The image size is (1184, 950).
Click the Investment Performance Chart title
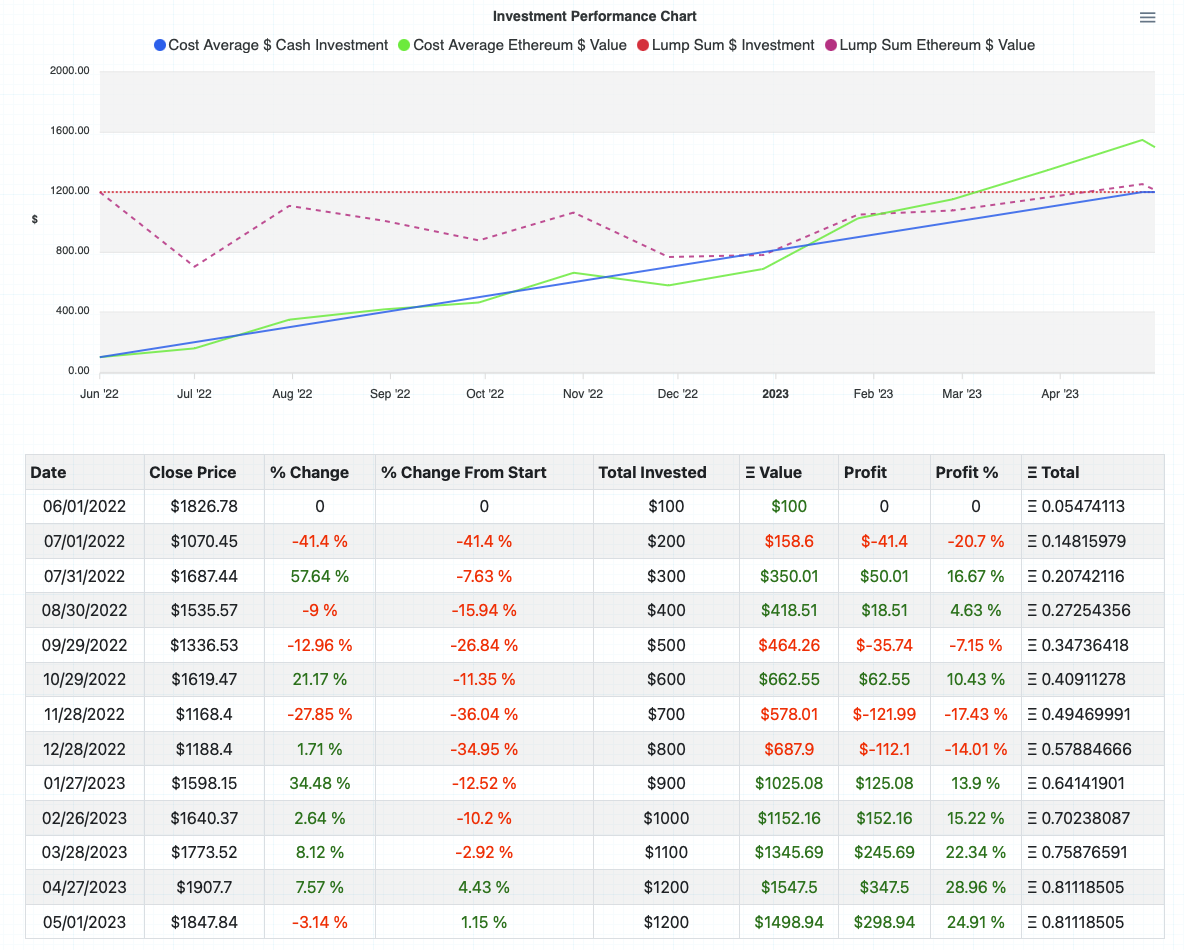pyautogui.click(x=594, y=16)
